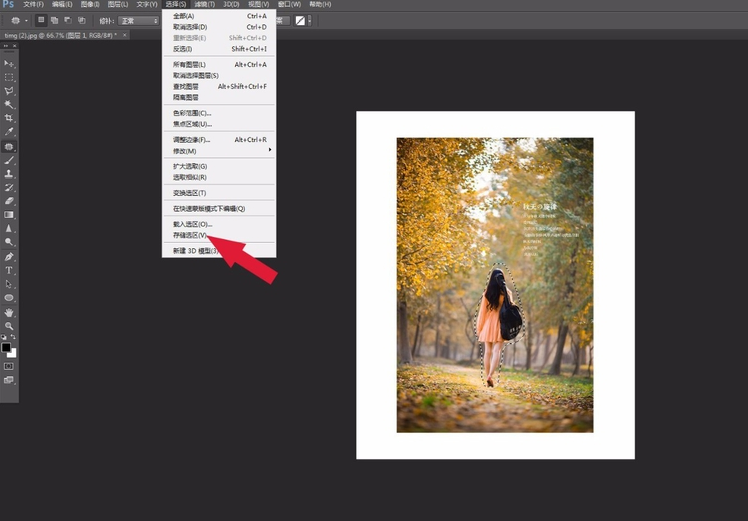Screen dimensions: 748x521
Task: Select the Crop tool
Action: point(9,118)
